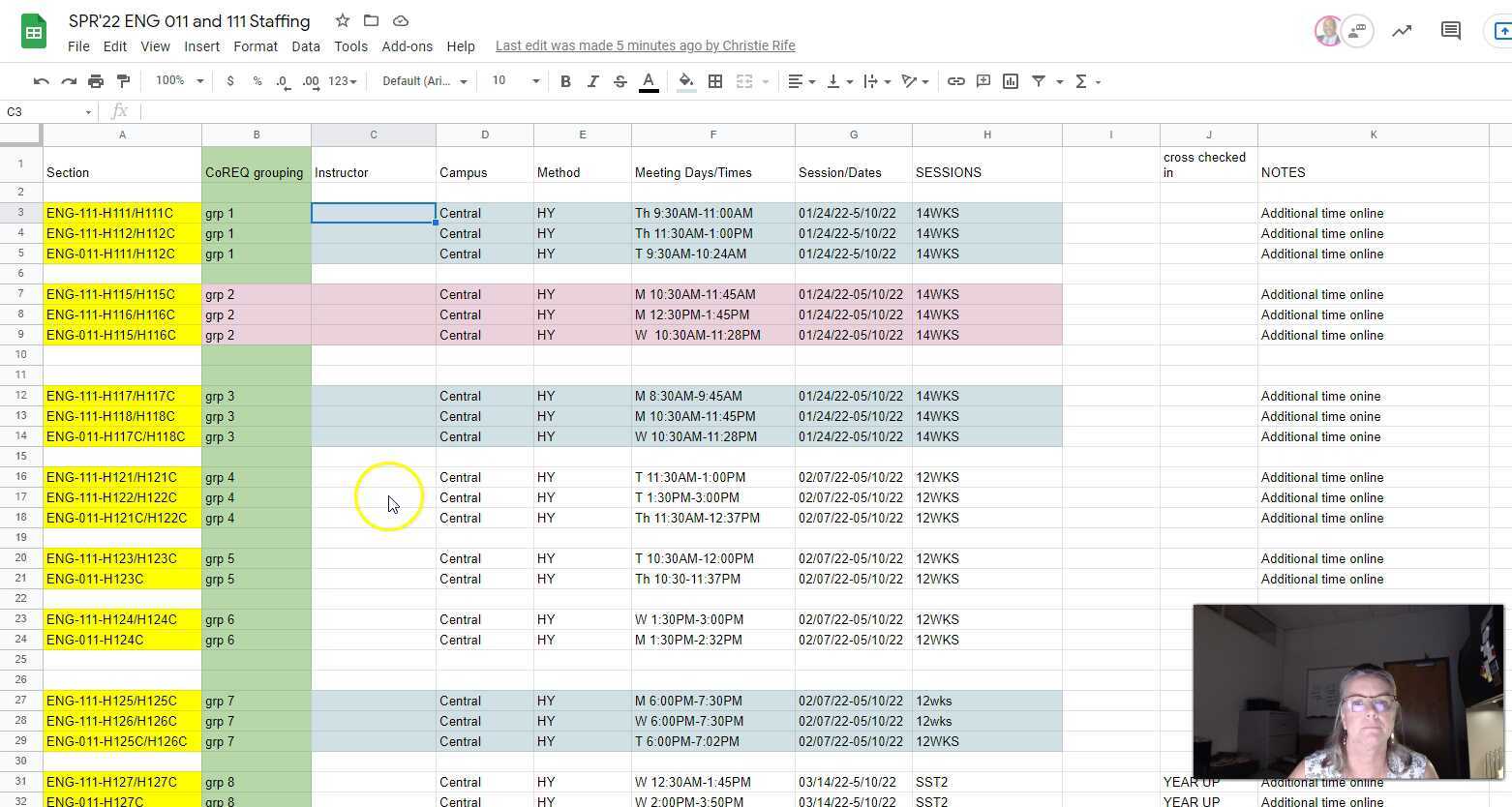Open the text wrapping options dropdown

tap(874, 80)
